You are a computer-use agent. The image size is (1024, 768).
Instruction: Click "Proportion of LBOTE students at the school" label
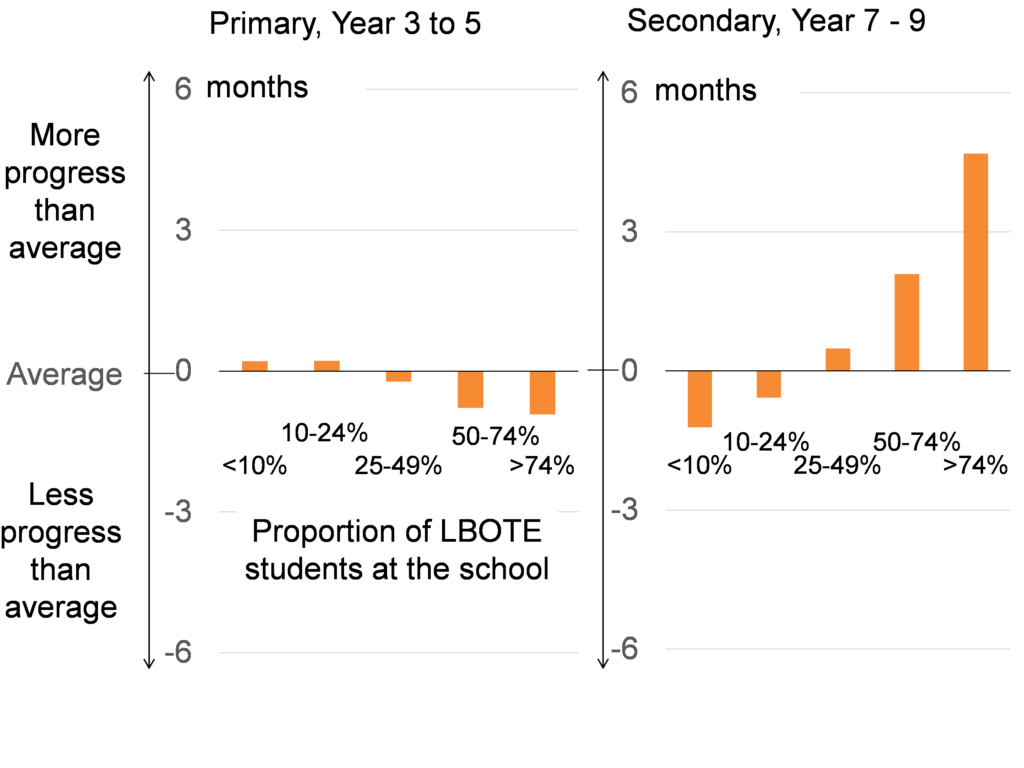pyautogui.click(x=398, y=550)
